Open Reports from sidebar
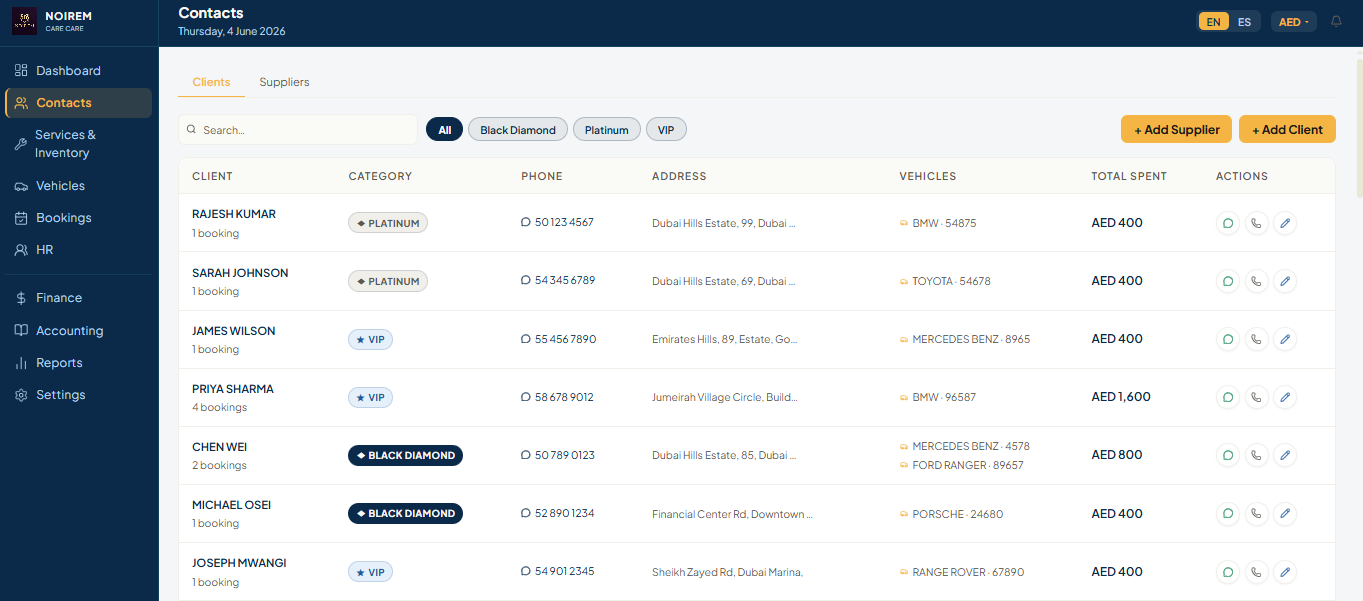 (x=78, y=363)
